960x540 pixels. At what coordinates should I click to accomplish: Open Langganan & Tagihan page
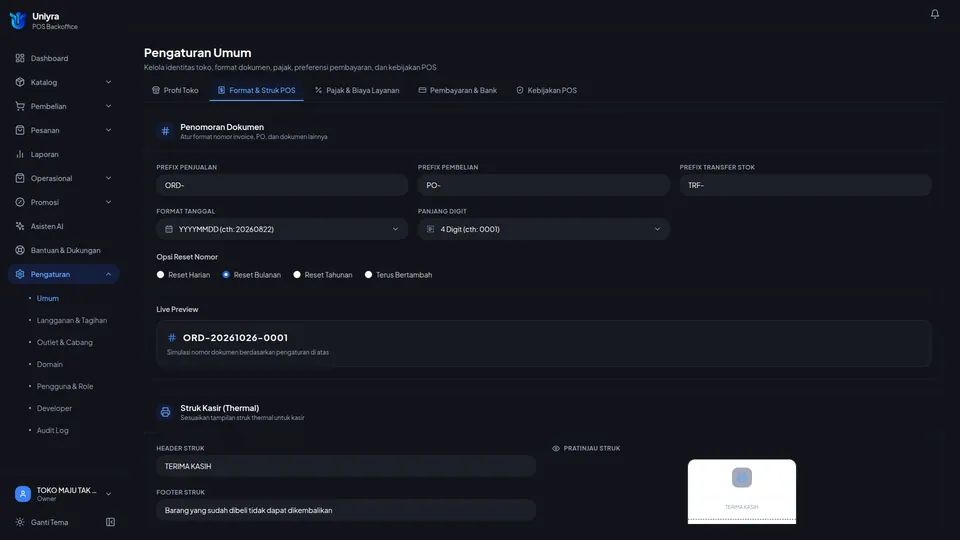click(x=72, y=320)
